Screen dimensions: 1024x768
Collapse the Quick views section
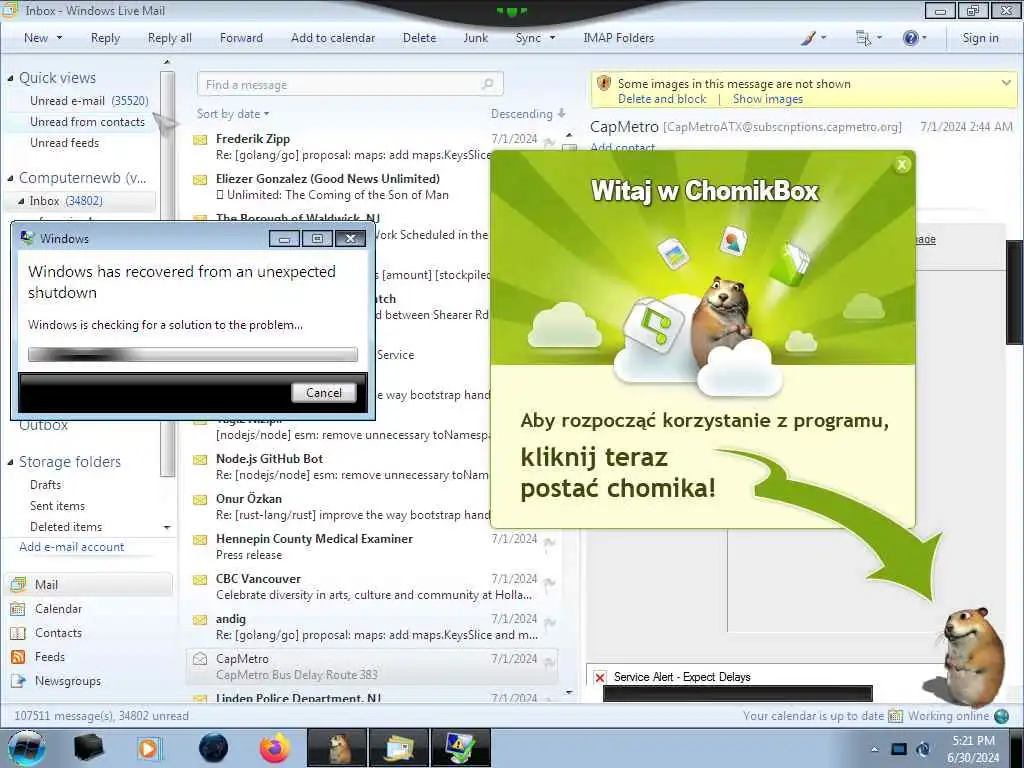(x=10, y=78)
